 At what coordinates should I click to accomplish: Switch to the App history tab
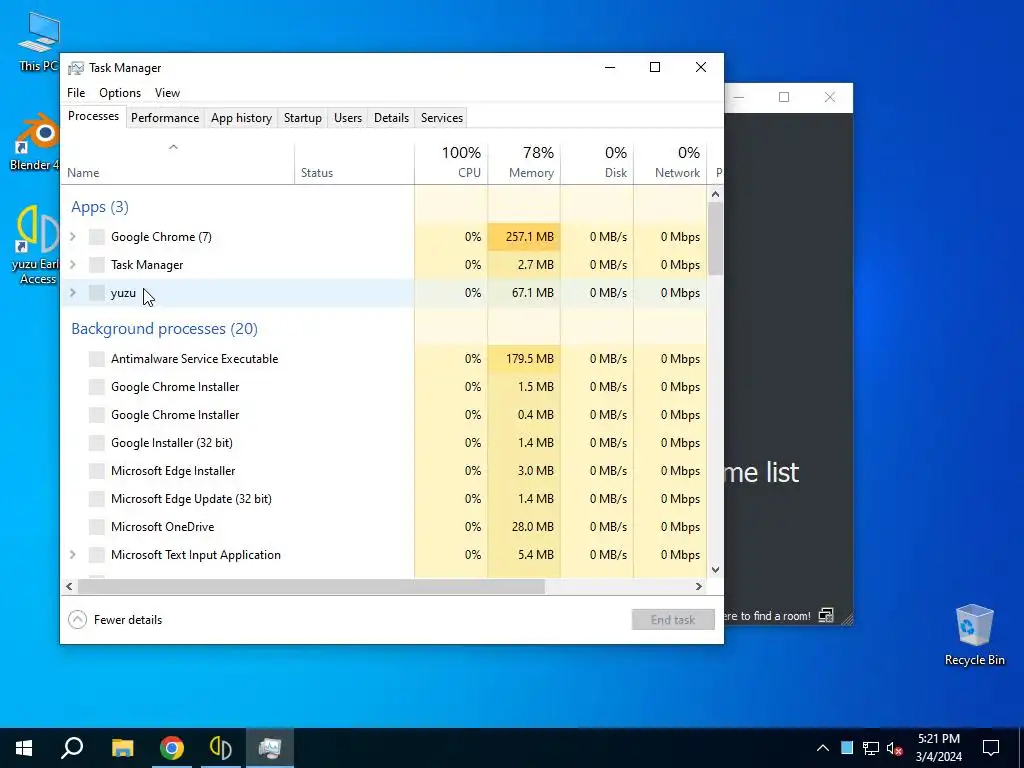point(241,118)
